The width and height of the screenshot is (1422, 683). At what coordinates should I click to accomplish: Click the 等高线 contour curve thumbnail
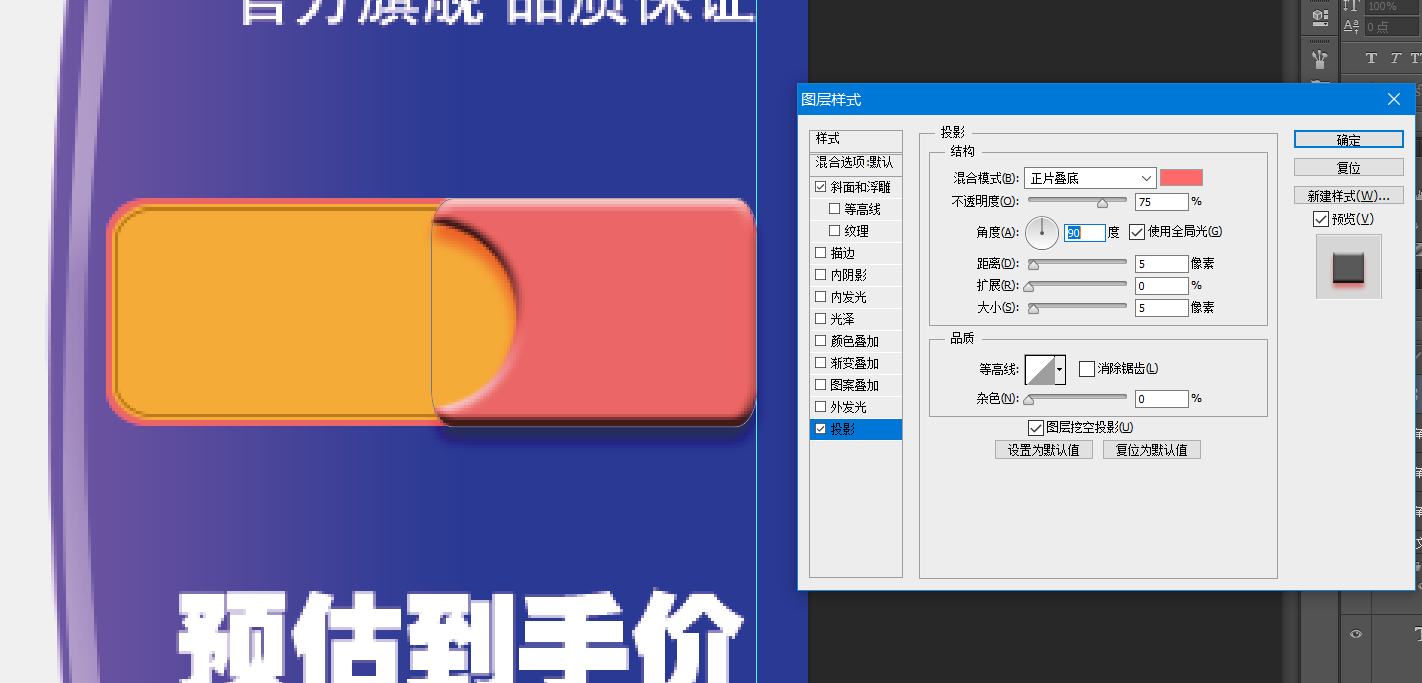(x=1040, y=370)
